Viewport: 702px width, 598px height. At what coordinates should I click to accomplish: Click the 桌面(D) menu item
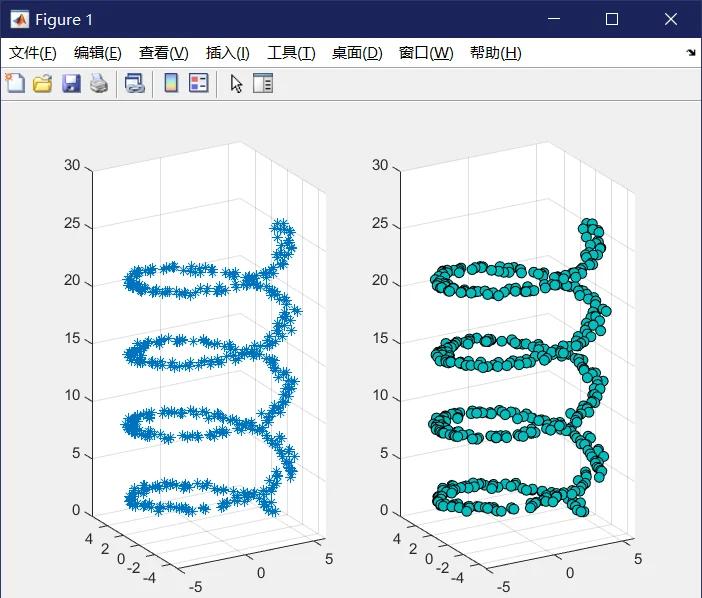tap(357, 53)
